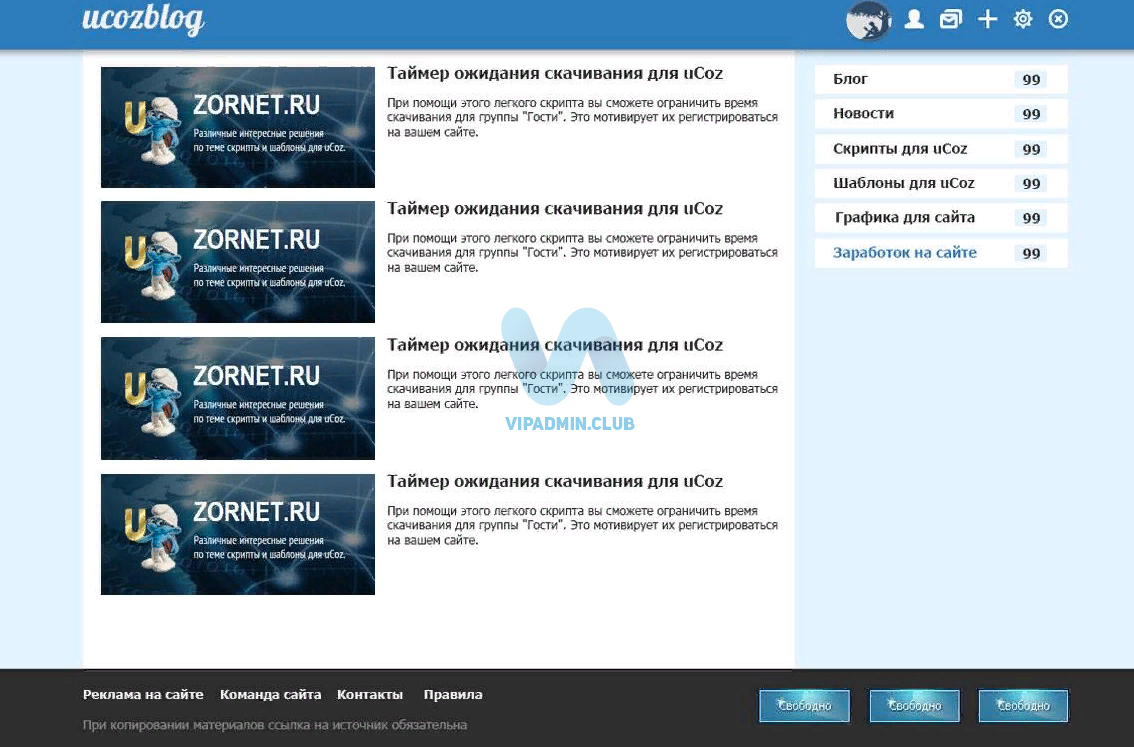Click the copyright notice text in footer
The image size is (1134, 747).
pyautogui.click(x=275, y=725)
